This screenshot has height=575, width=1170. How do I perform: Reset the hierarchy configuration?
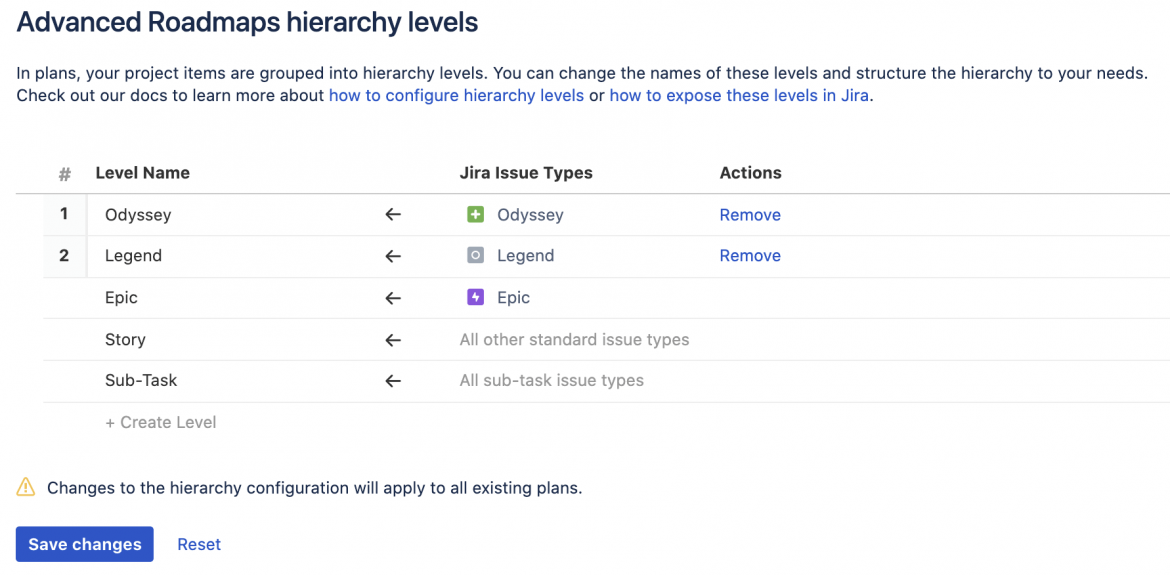199,544
